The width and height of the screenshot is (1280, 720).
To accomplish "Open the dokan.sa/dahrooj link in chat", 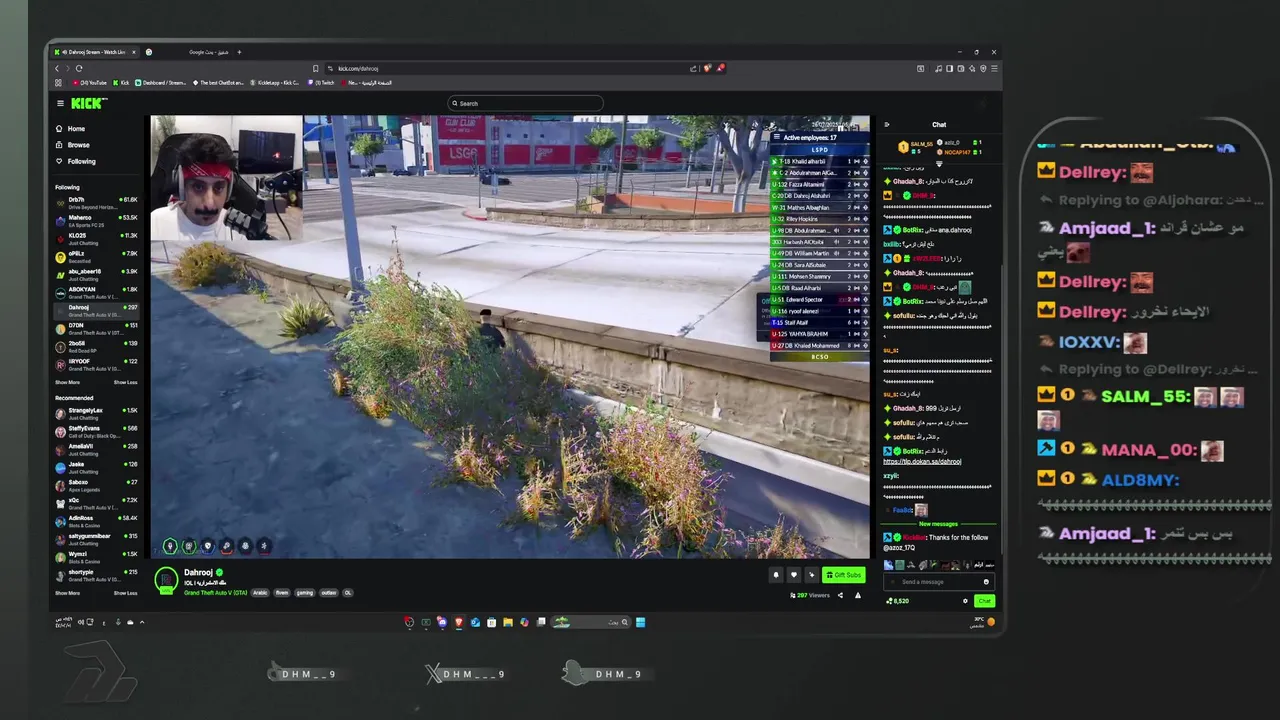I will pos(922,462).
